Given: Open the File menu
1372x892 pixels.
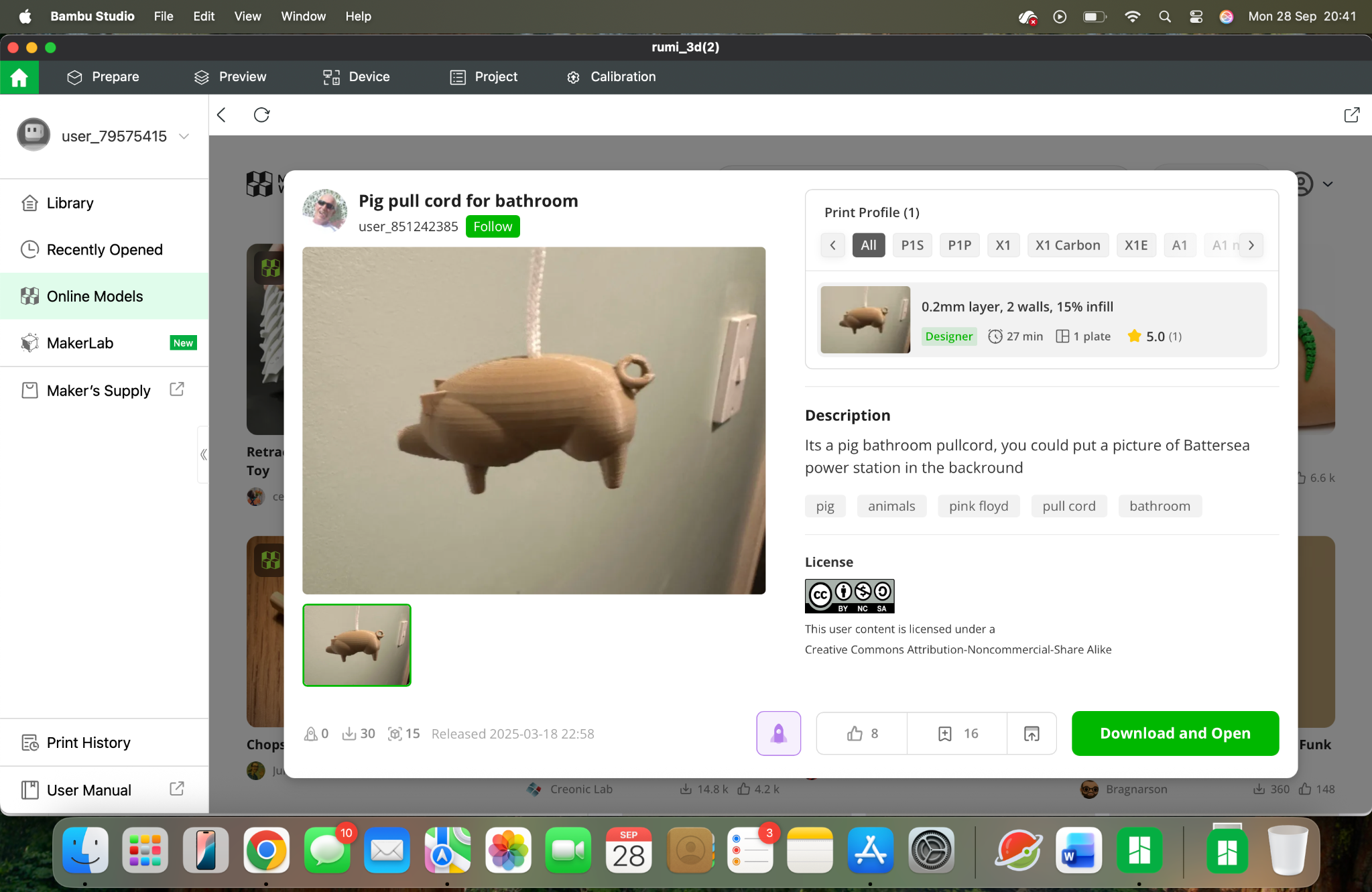Looking at the screenshot, I should tap(164, 16).
